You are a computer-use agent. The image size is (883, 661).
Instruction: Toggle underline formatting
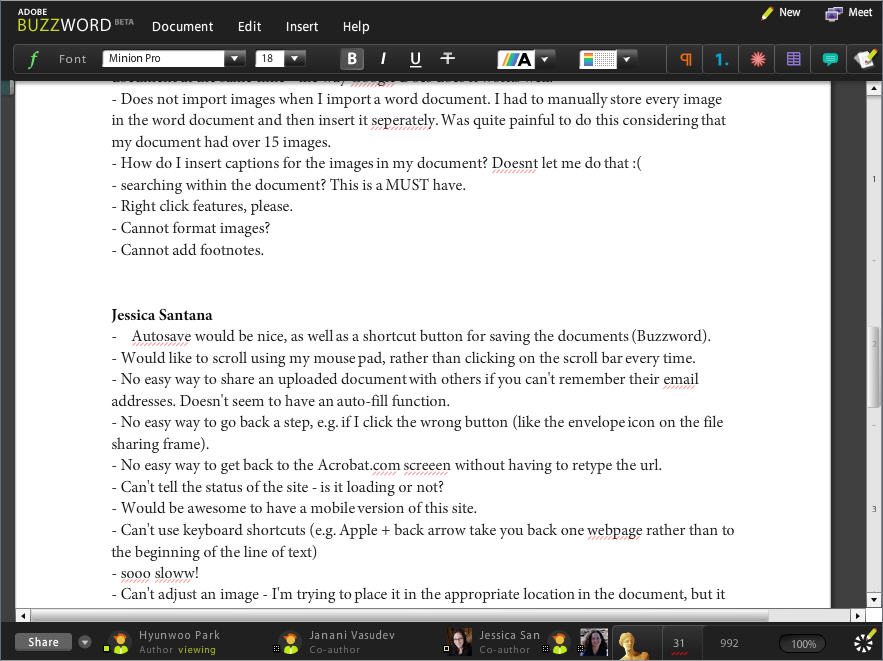[415, 59]
